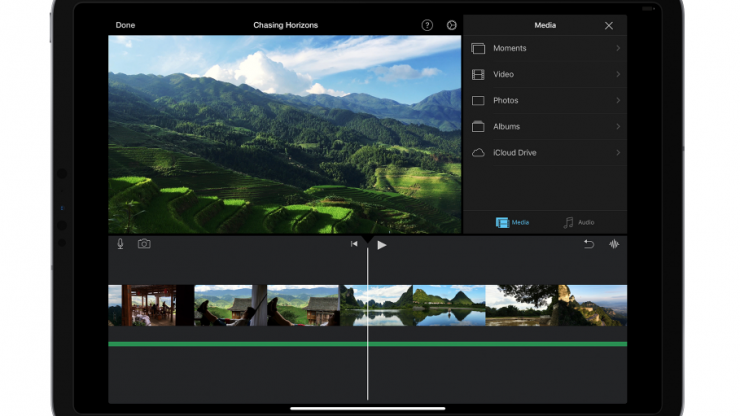Screen dimensions: 740x416
Task: Select the restaurant interior clip in timeline
Action: coord(150,305)
